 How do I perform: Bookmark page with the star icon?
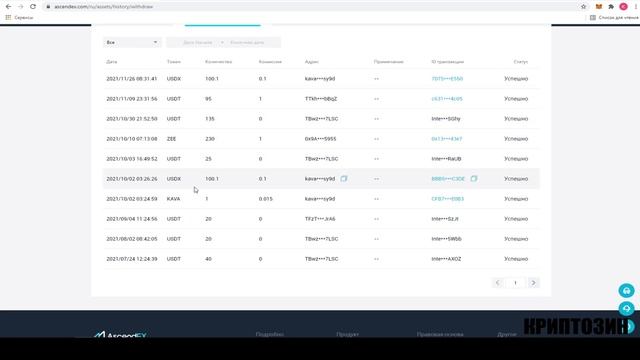[x=583, y=7]
